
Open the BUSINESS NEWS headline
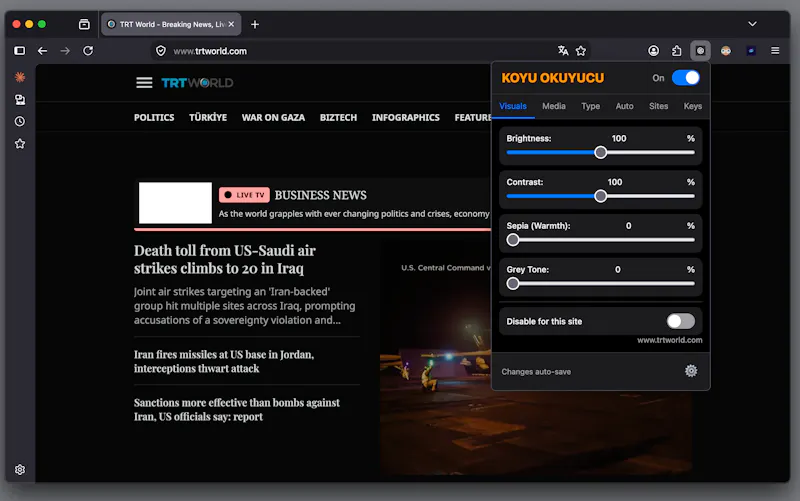pos(320,195)
